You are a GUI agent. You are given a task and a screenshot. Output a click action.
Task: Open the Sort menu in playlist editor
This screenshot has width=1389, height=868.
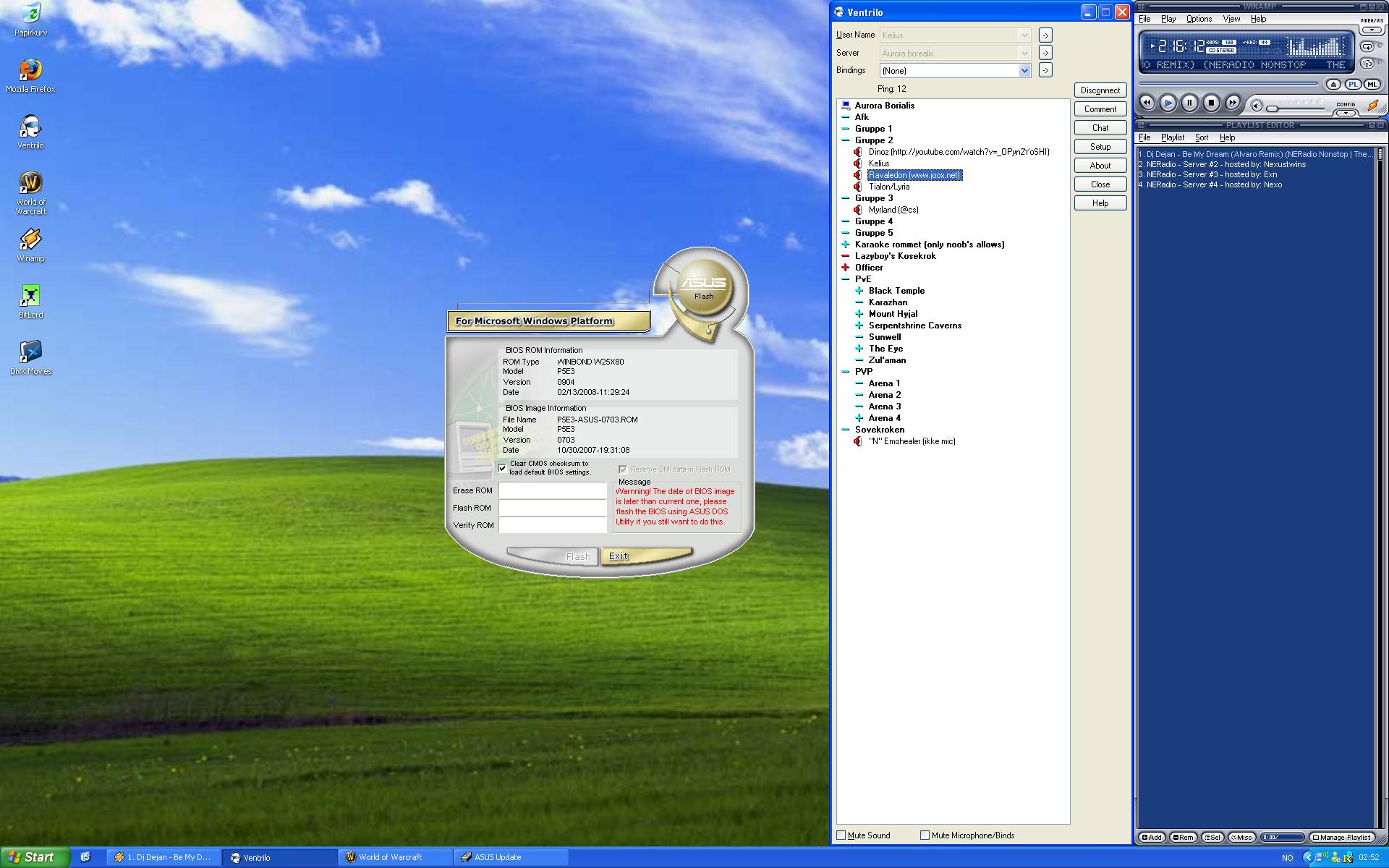(x=1202, y=137)
